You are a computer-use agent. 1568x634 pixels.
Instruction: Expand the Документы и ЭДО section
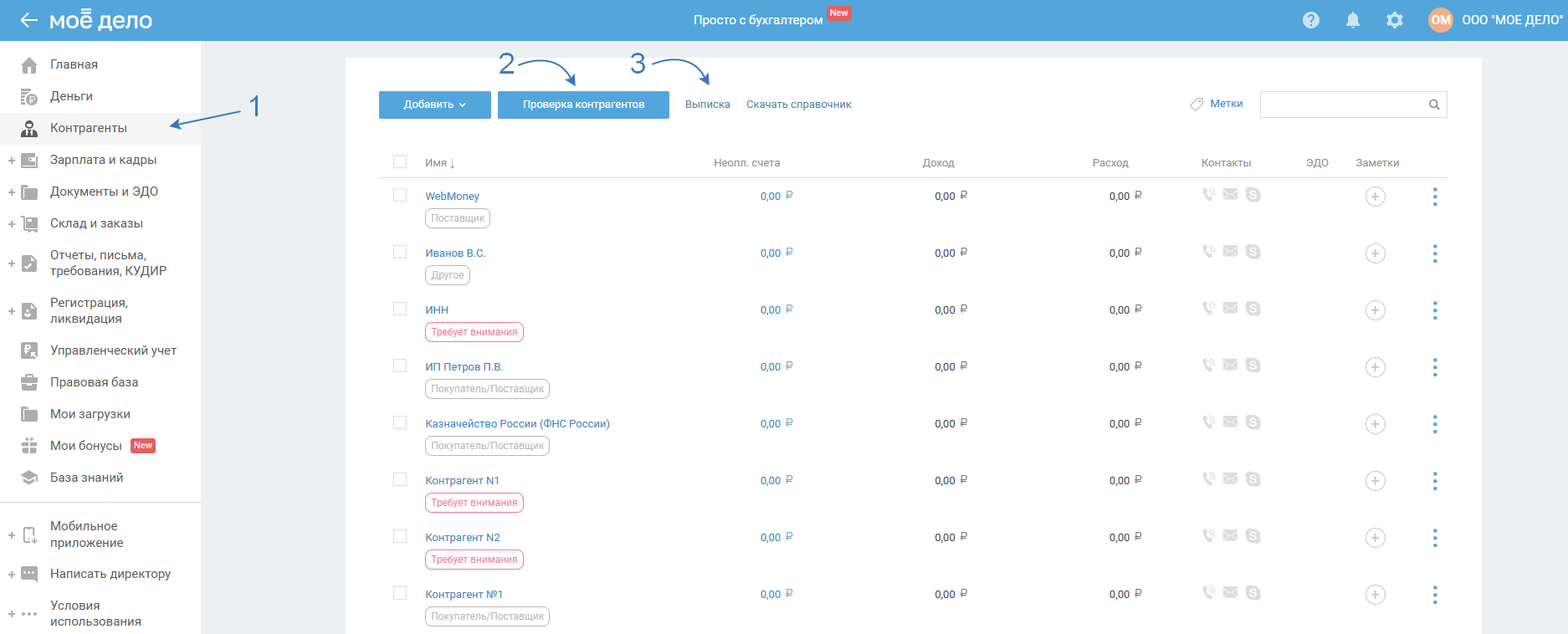[x=12, y=192]
